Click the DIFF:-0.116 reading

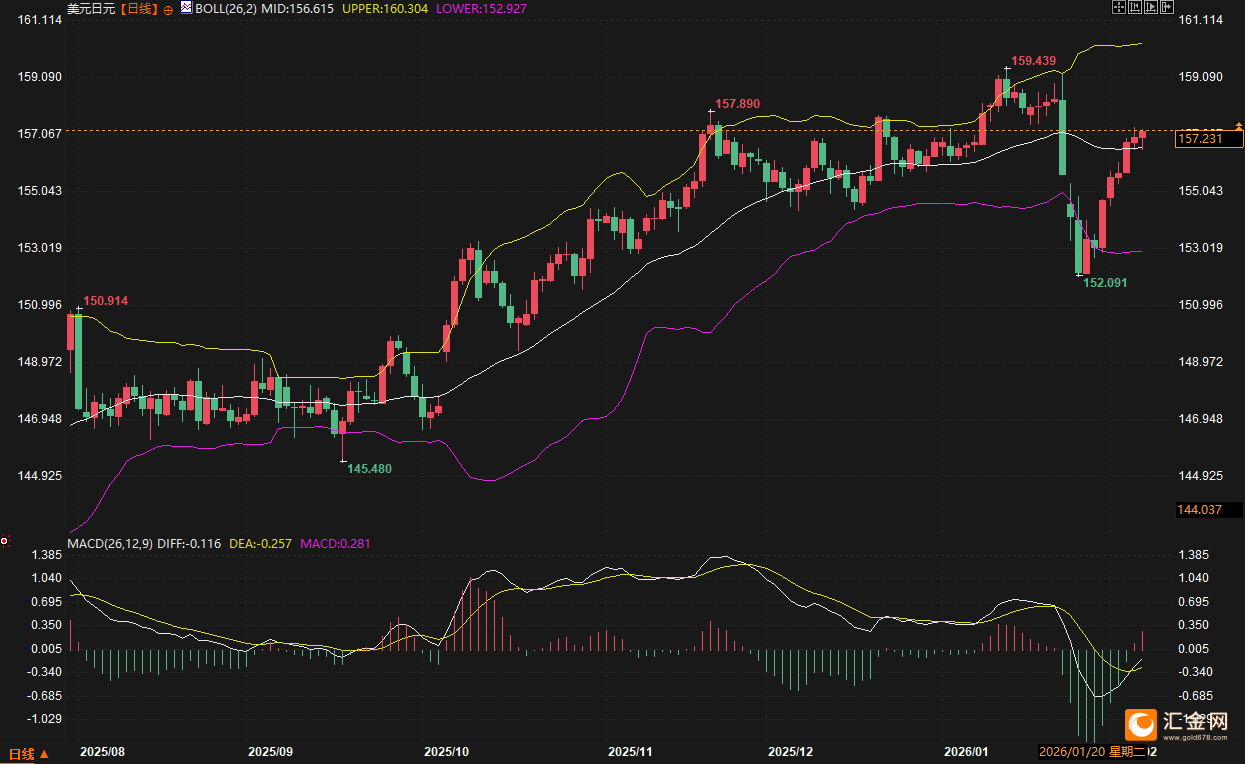tap(190, 544)
